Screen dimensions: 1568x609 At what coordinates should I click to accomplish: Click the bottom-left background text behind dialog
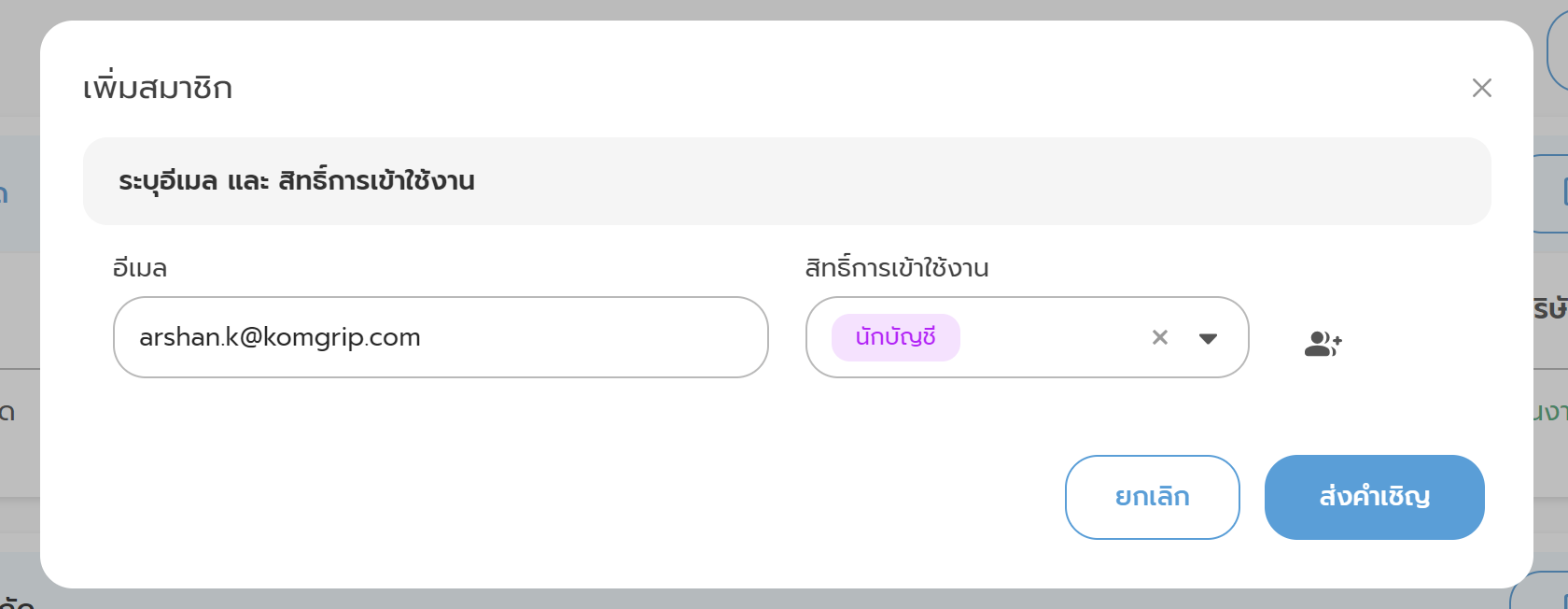tap(17, 600)
